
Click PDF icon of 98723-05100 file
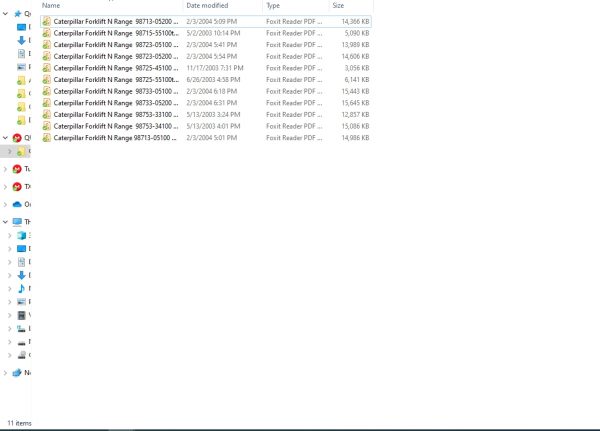[46, 45]
